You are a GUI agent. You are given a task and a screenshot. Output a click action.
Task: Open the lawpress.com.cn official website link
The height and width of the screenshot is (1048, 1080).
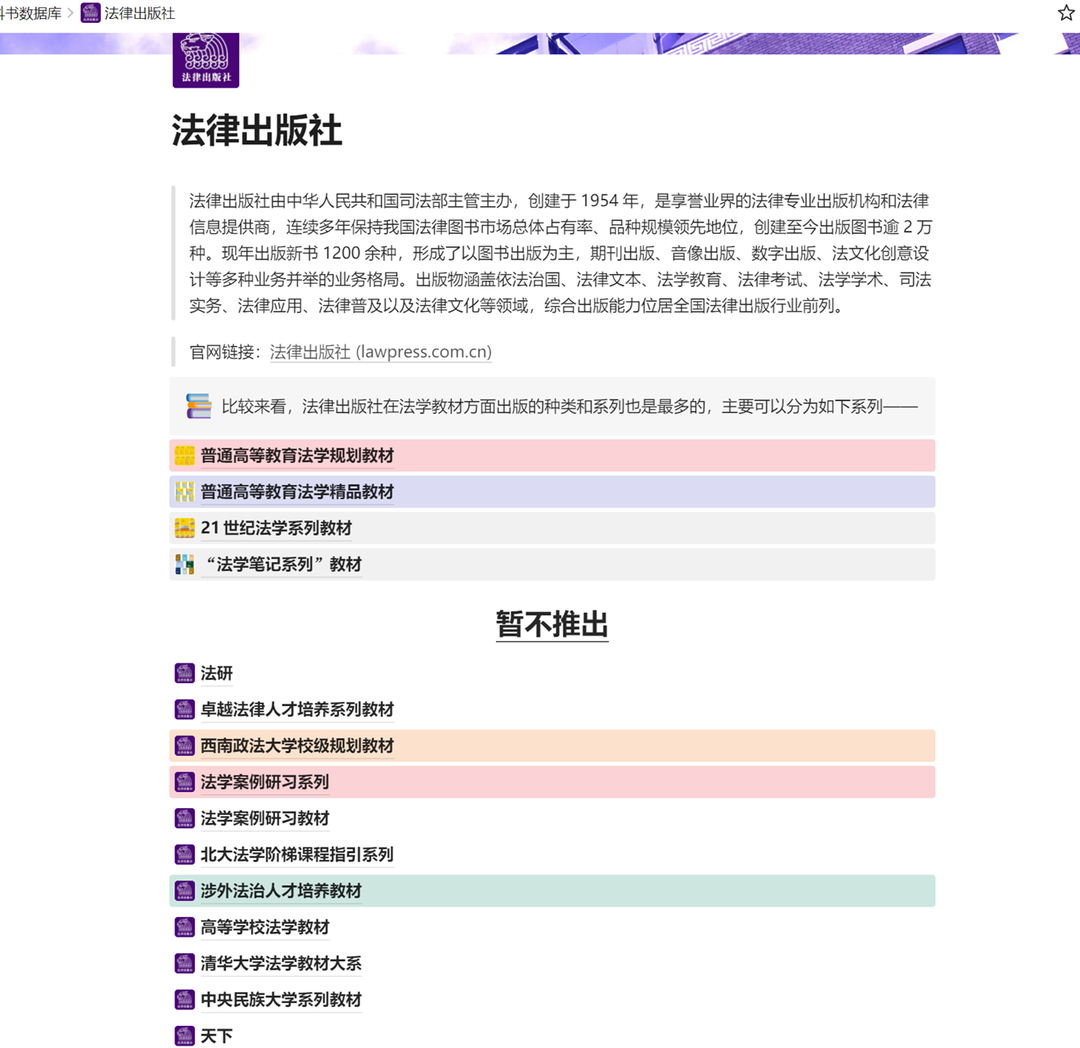381,352
